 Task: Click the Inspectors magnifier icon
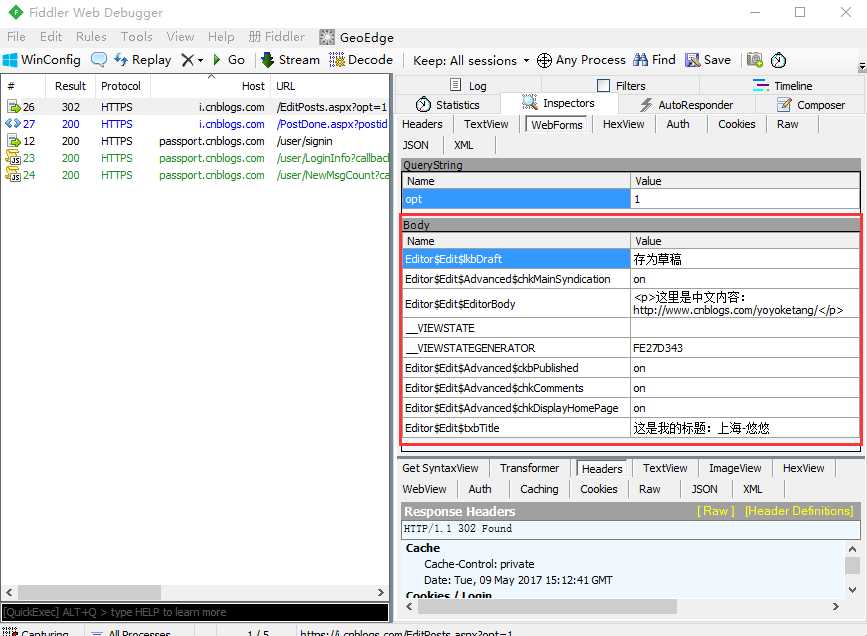point(530,102)
